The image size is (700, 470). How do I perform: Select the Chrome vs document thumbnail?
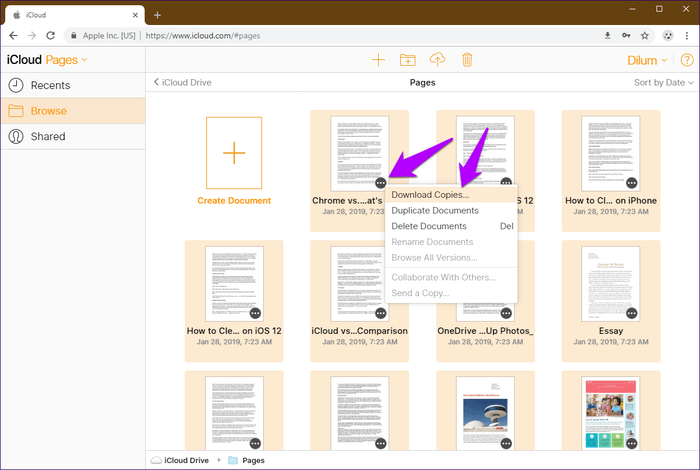(x=359, y=153)
